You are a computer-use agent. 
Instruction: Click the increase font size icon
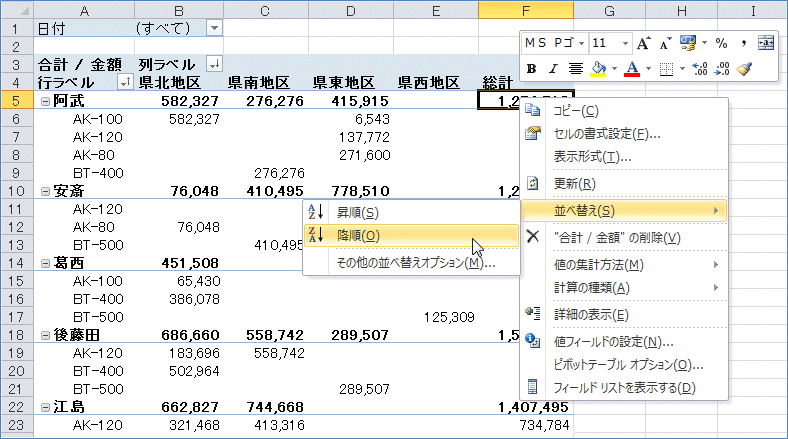644,44
